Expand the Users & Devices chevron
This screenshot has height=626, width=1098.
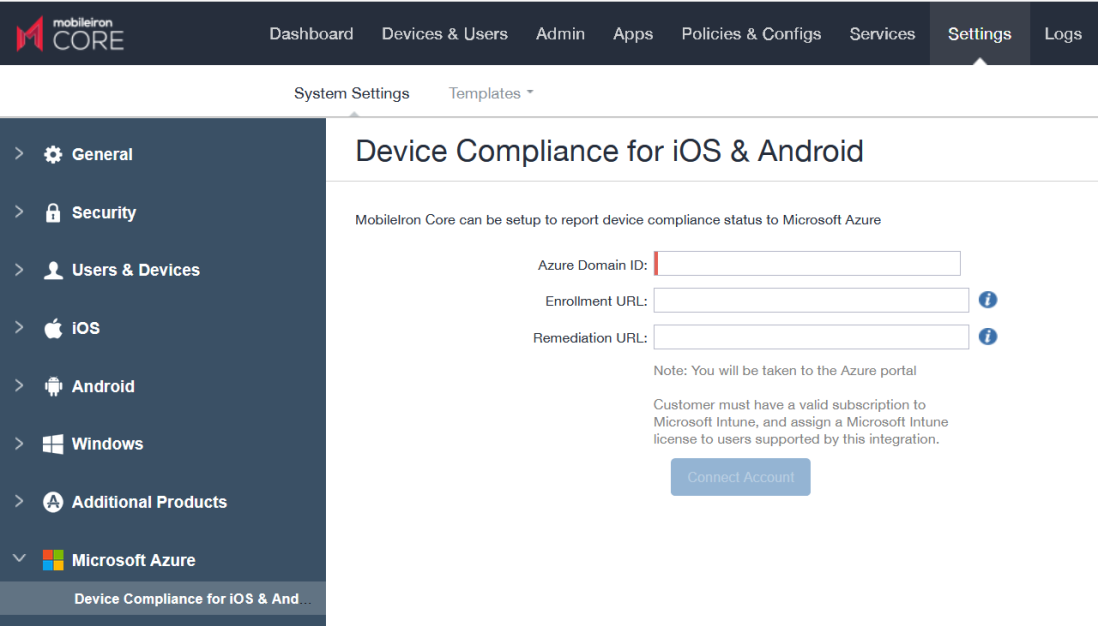click(x=19, y=270)
